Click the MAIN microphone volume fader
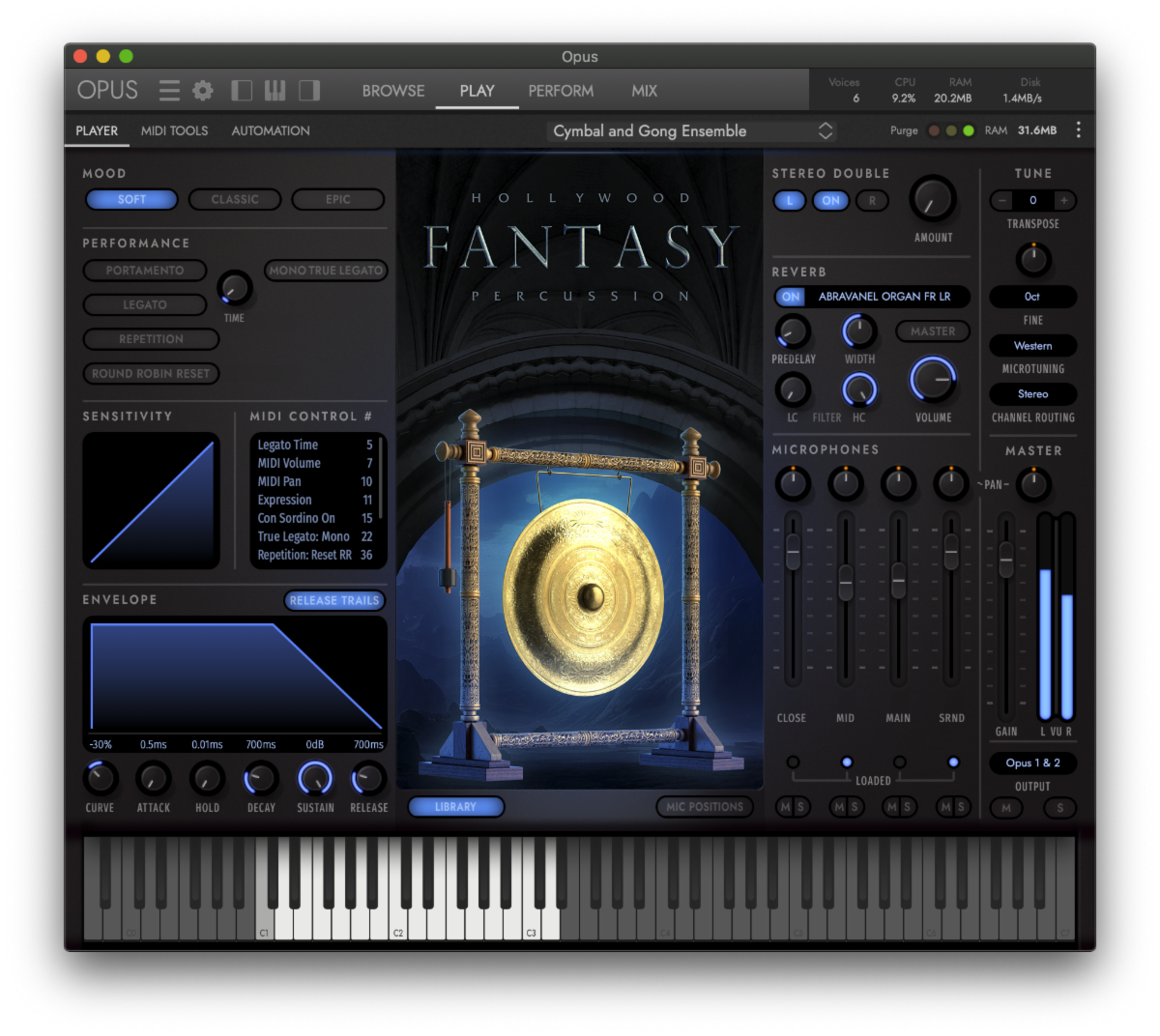Screen dimensions: 1160x1036 [899, 580]
